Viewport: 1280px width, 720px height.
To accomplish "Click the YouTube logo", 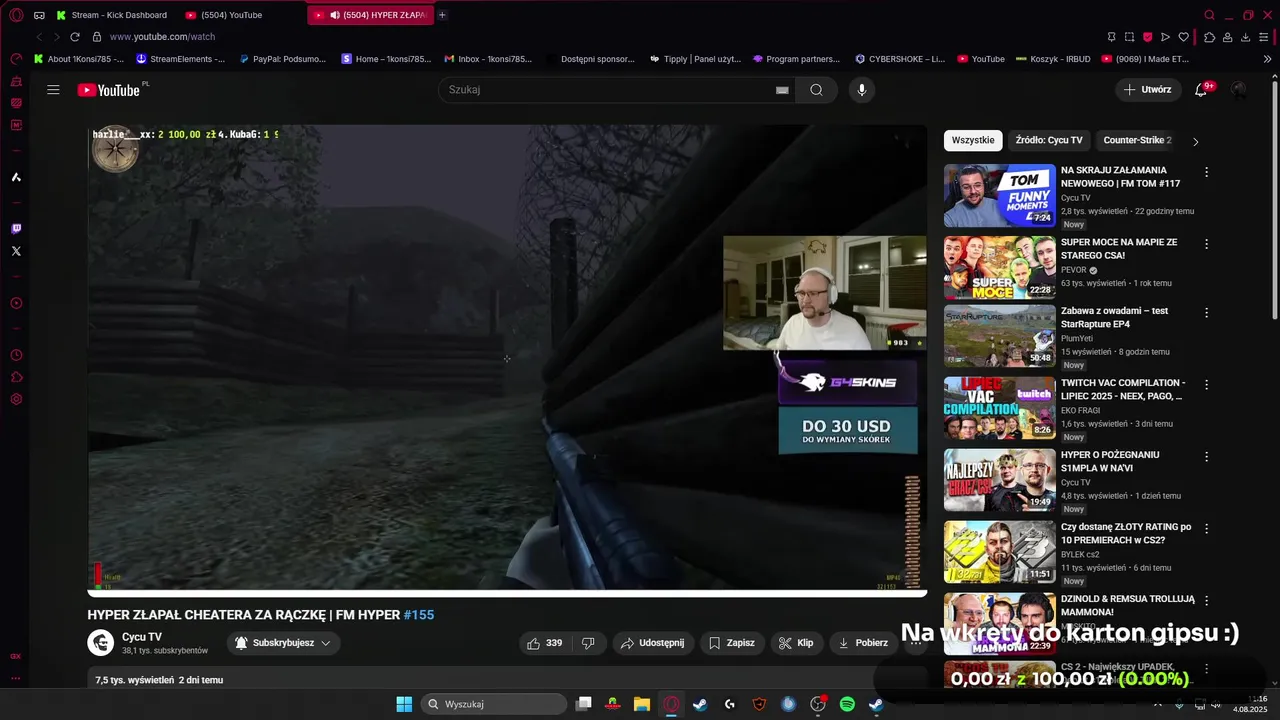I will (x=109, y=90).
